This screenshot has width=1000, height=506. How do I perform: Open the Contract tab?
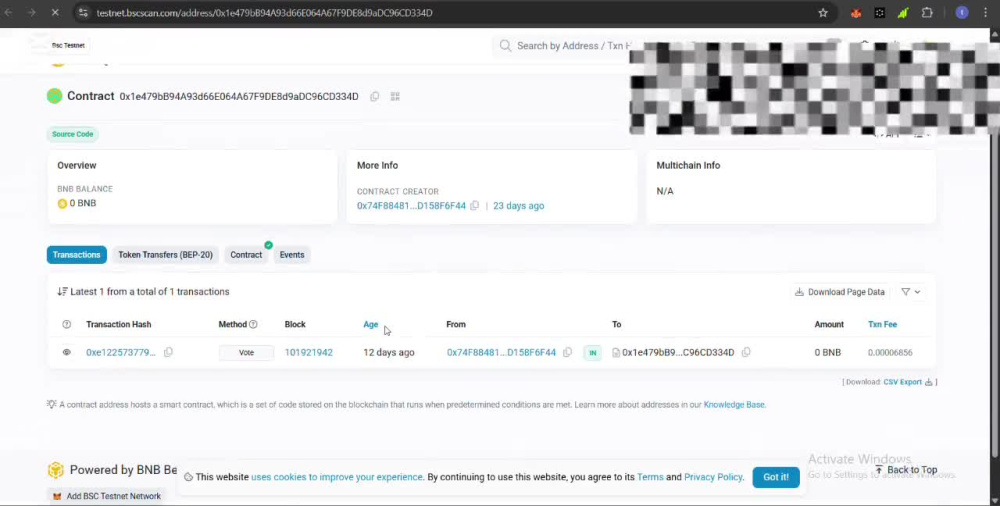(x=246, y=255)
